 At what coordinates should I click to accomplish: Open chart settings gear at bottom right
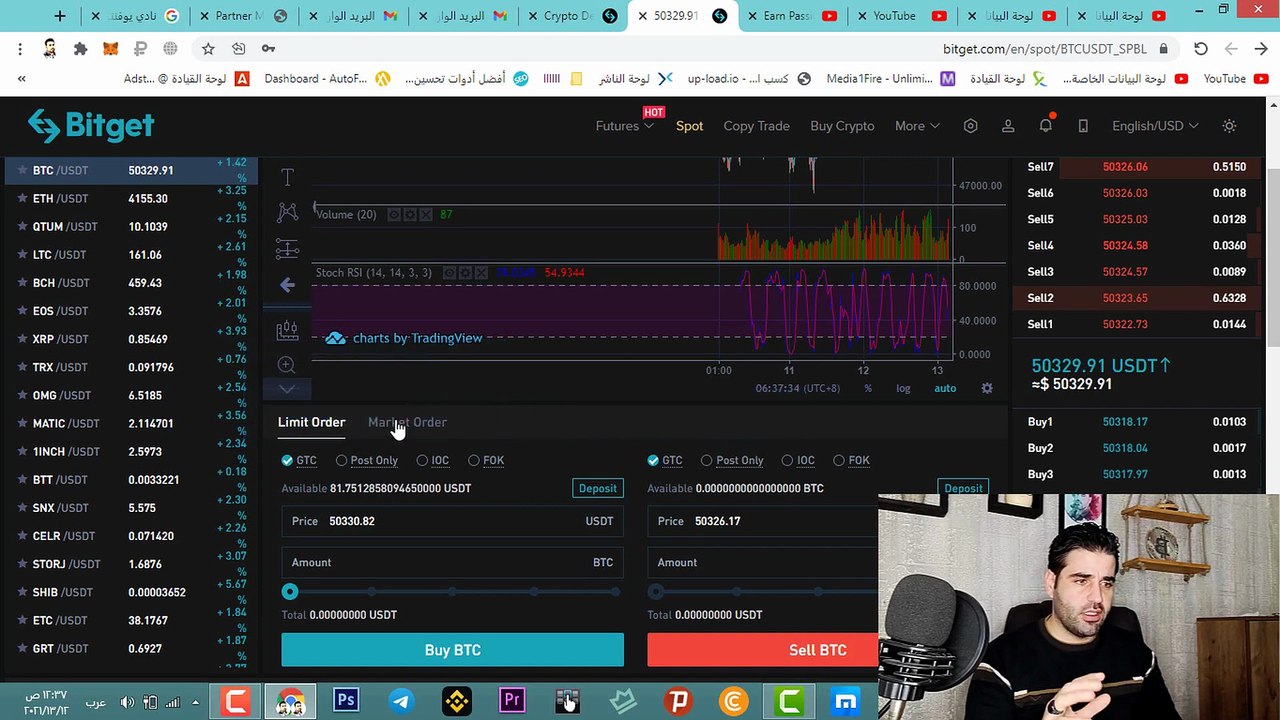[987, 388]
